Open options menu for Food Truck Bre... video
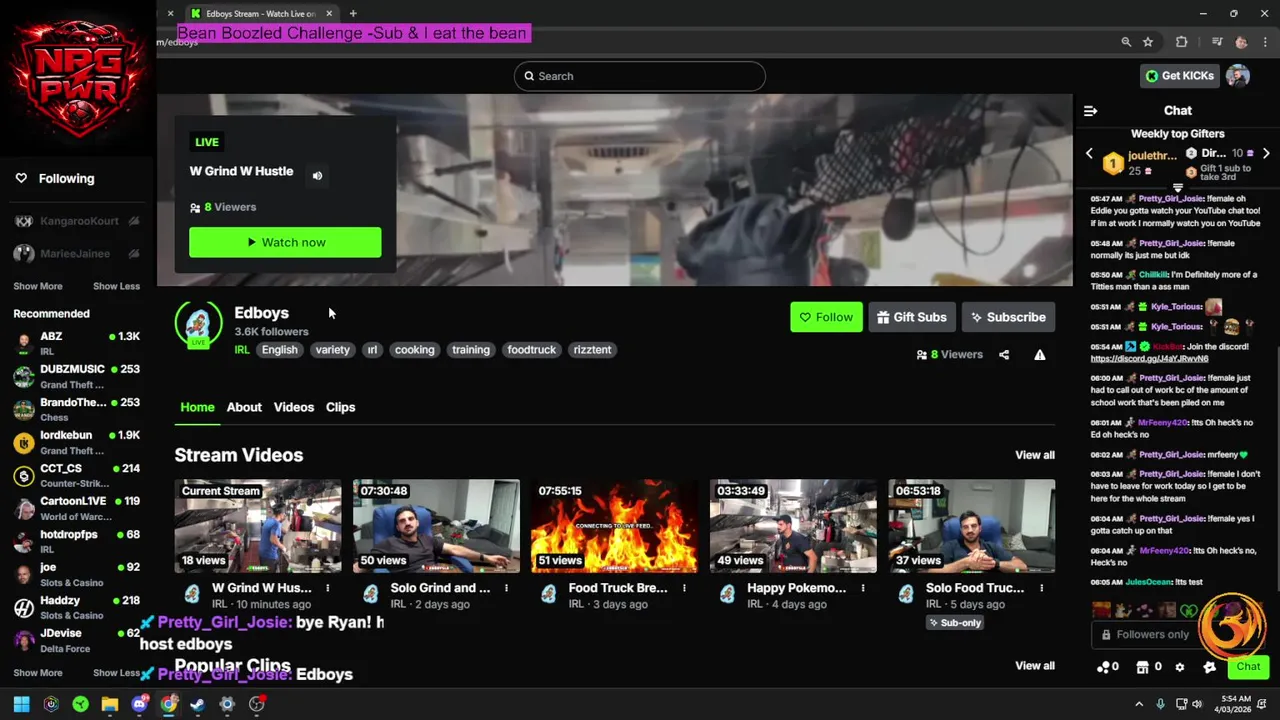 click(684, 588)
